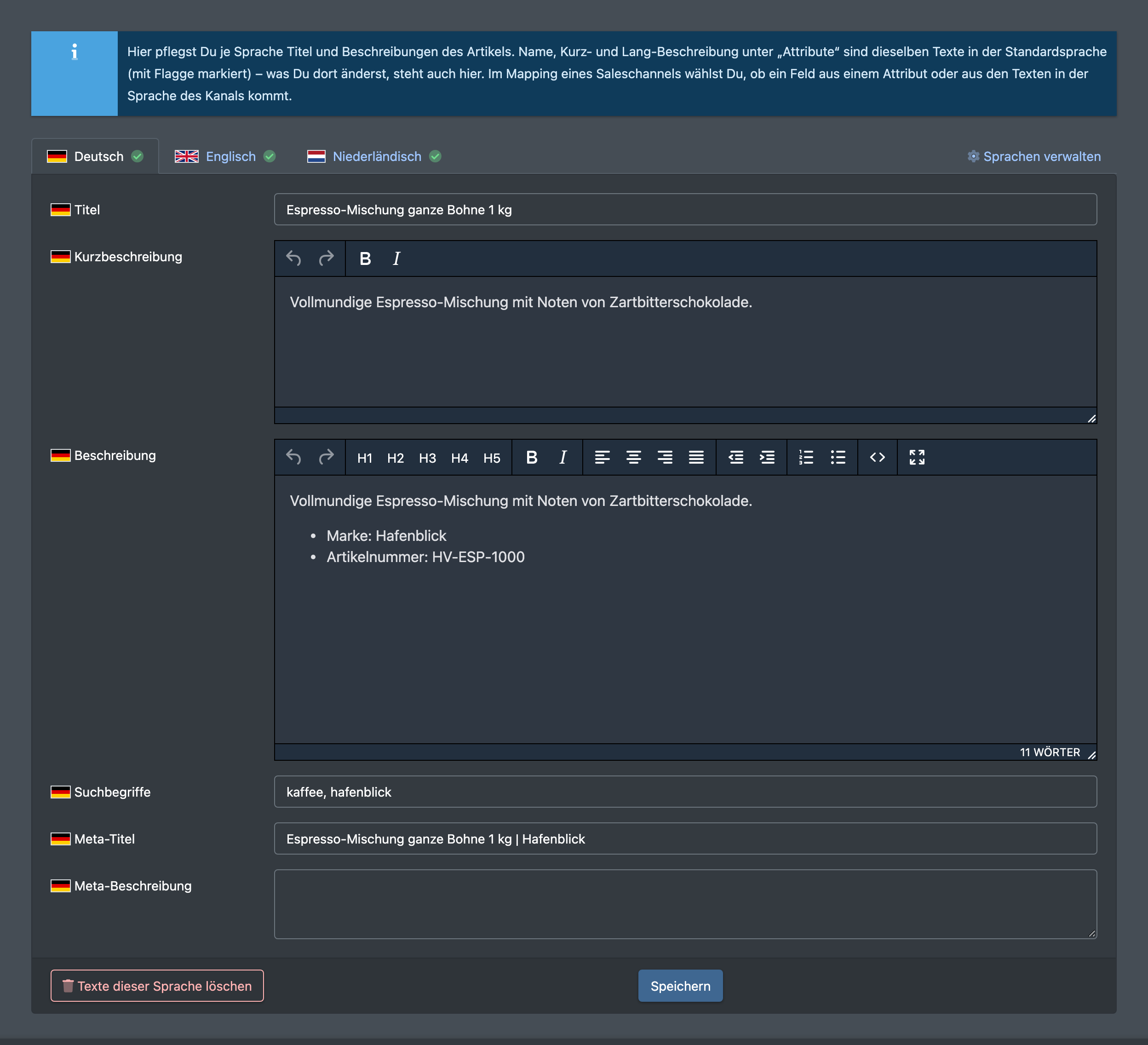Grab the Beschreibung editor resize handle

(x=1091, y=755)
